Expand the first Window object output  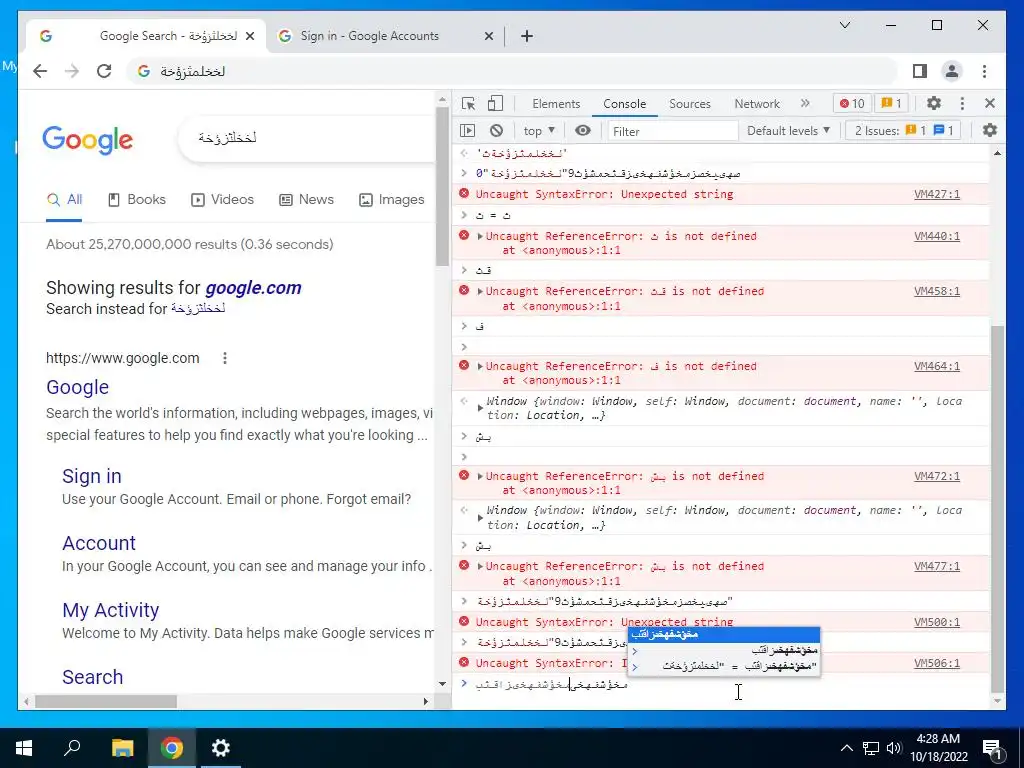[x=480, y=408]
